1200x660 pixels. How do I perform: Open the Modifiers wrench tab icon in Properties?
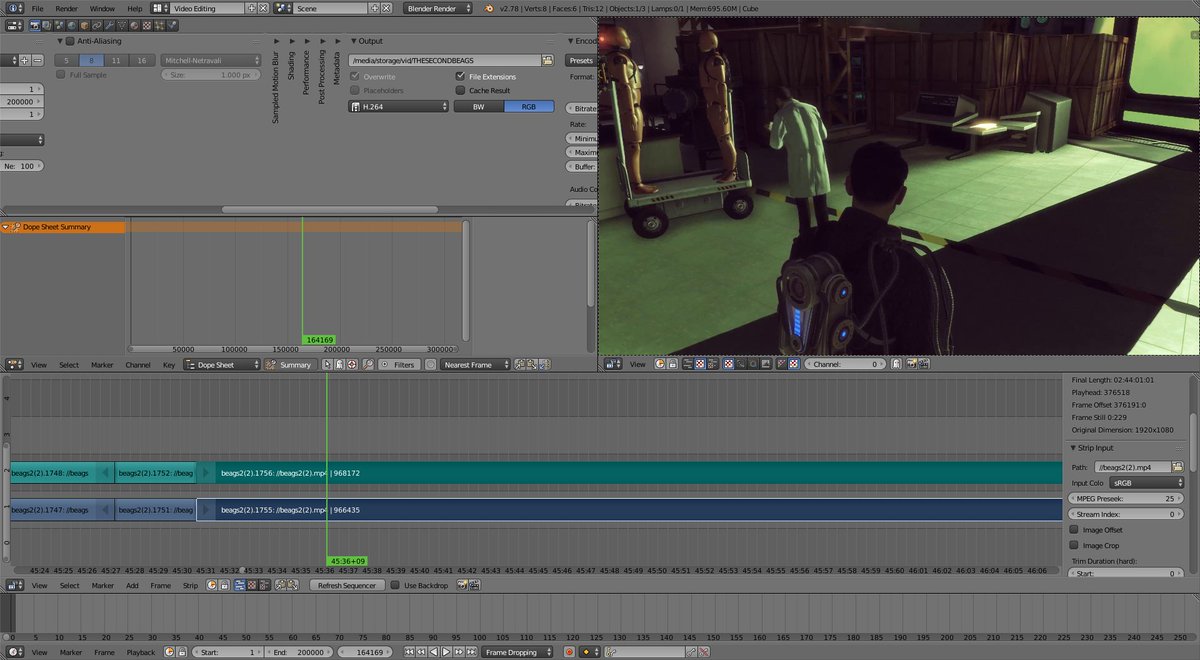pyautogui.click(x=109, y=26)
